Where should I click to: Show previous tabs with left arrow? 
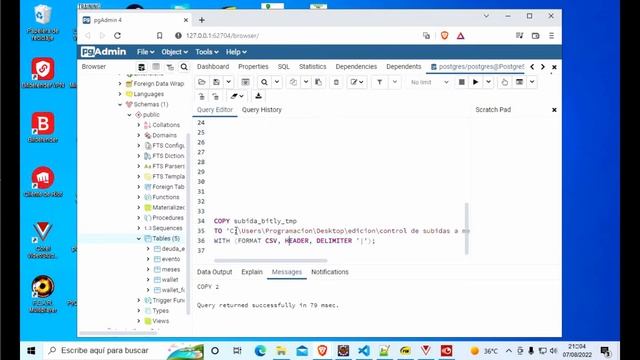[532, 67]
